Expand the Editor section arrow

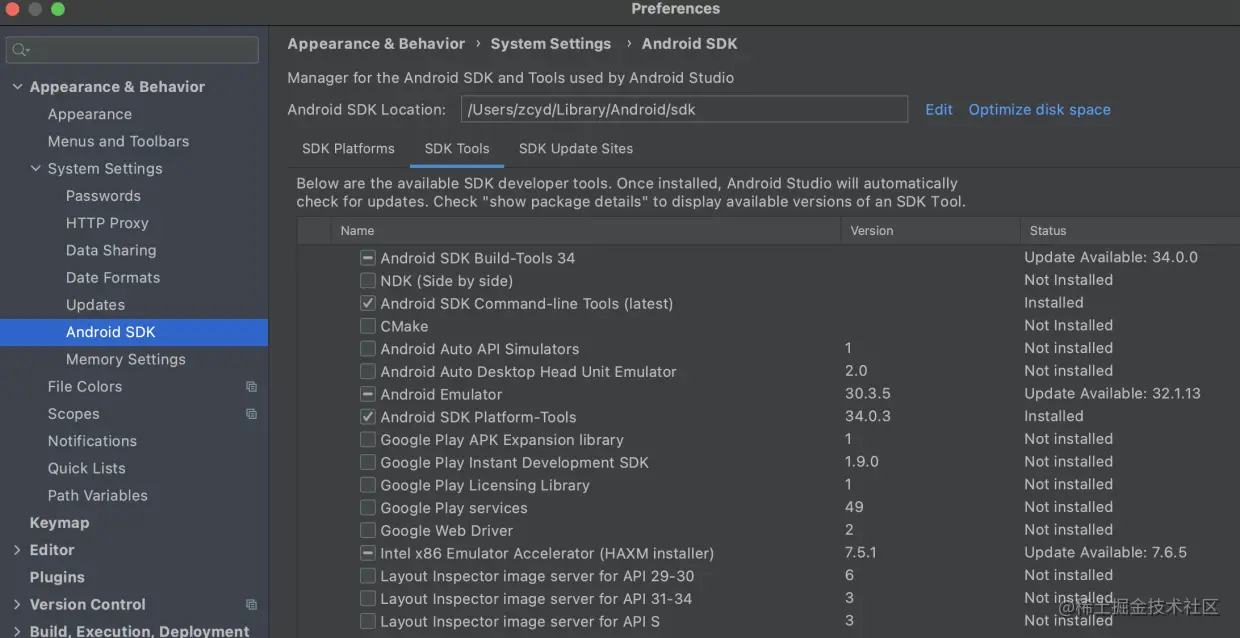click(17, 550)
